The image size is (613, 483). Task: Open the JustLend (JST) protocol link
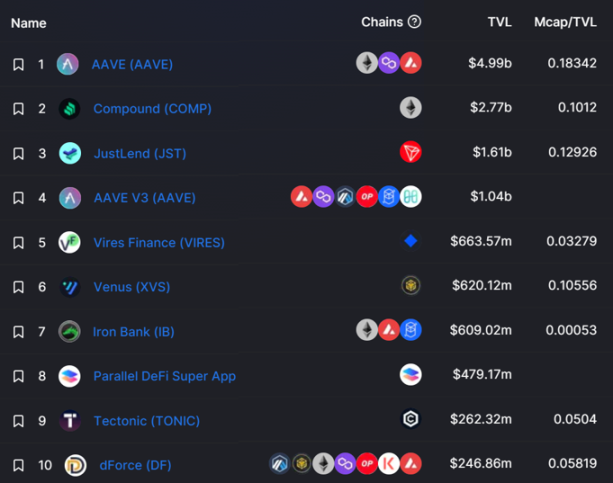click(x=140, y=153)
